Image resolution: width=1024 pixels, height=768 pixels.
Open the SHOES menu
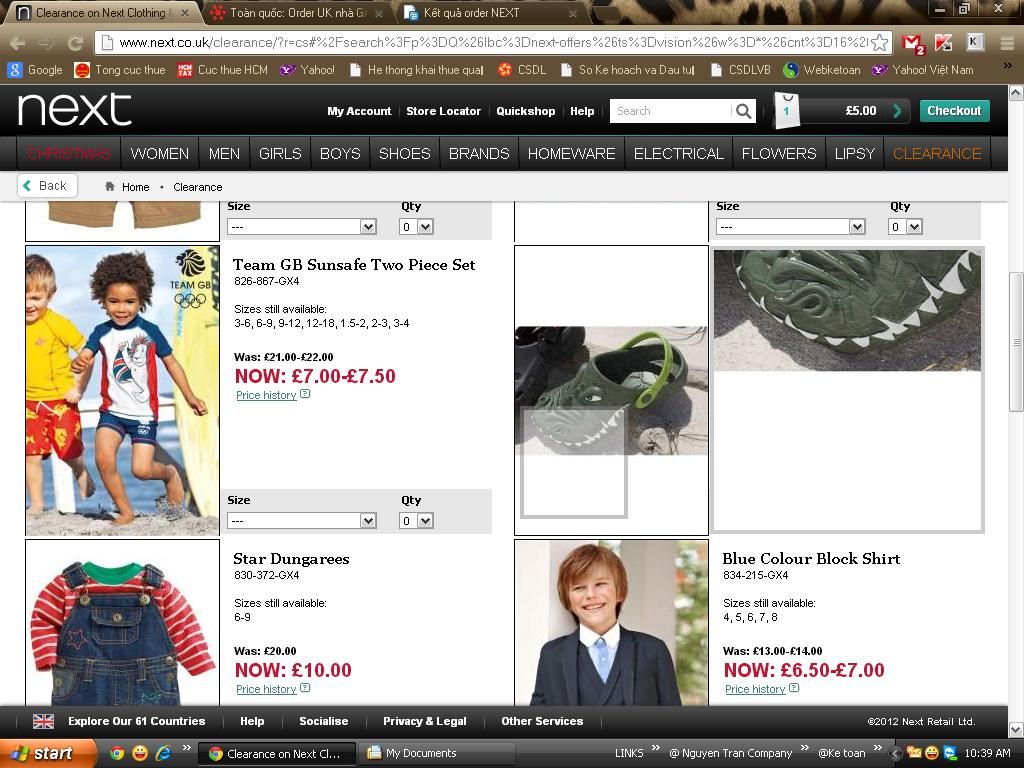coord(405,153)
